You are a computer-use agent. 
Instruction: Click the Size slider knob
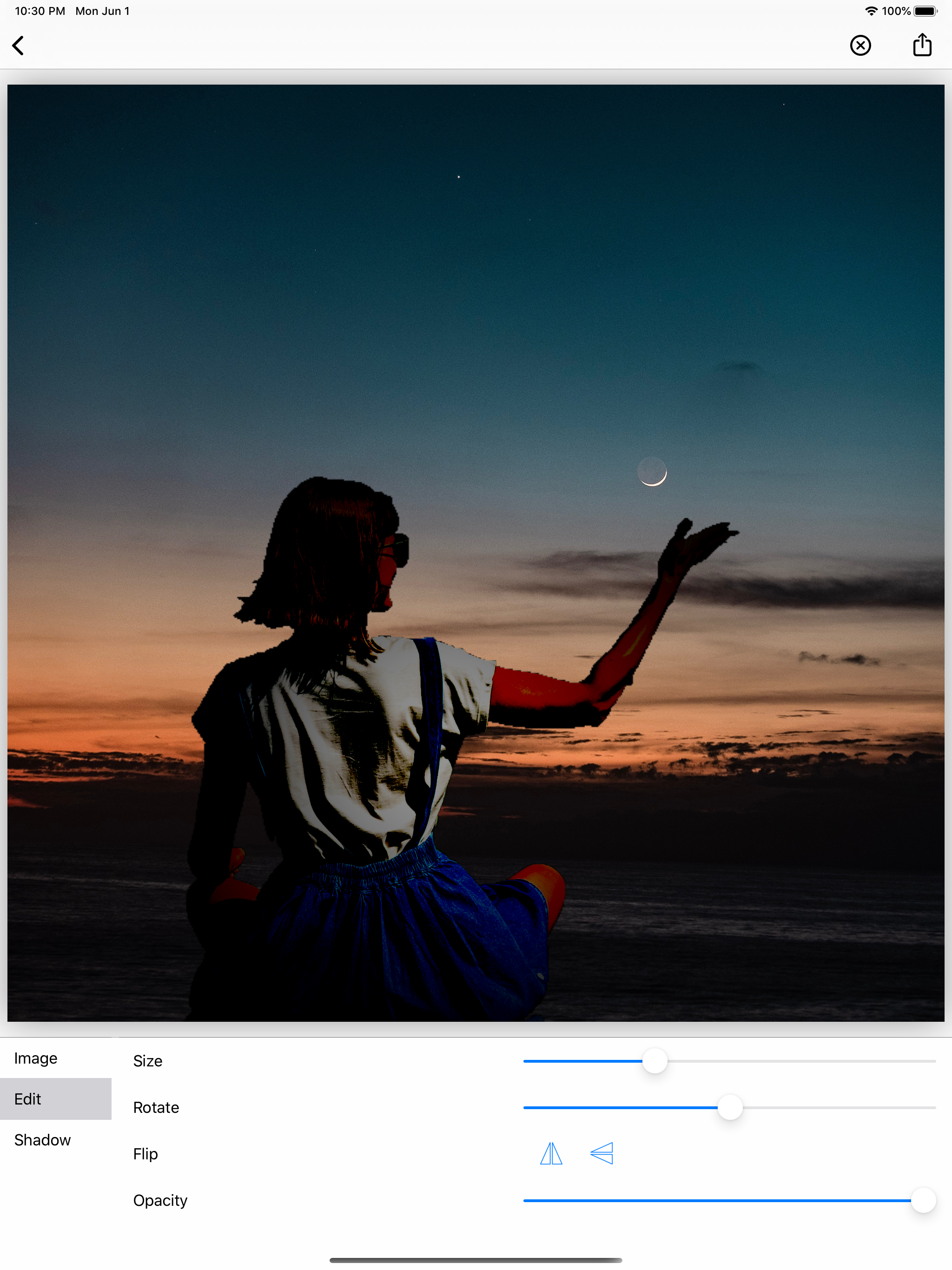click(x=654, y=1061)
